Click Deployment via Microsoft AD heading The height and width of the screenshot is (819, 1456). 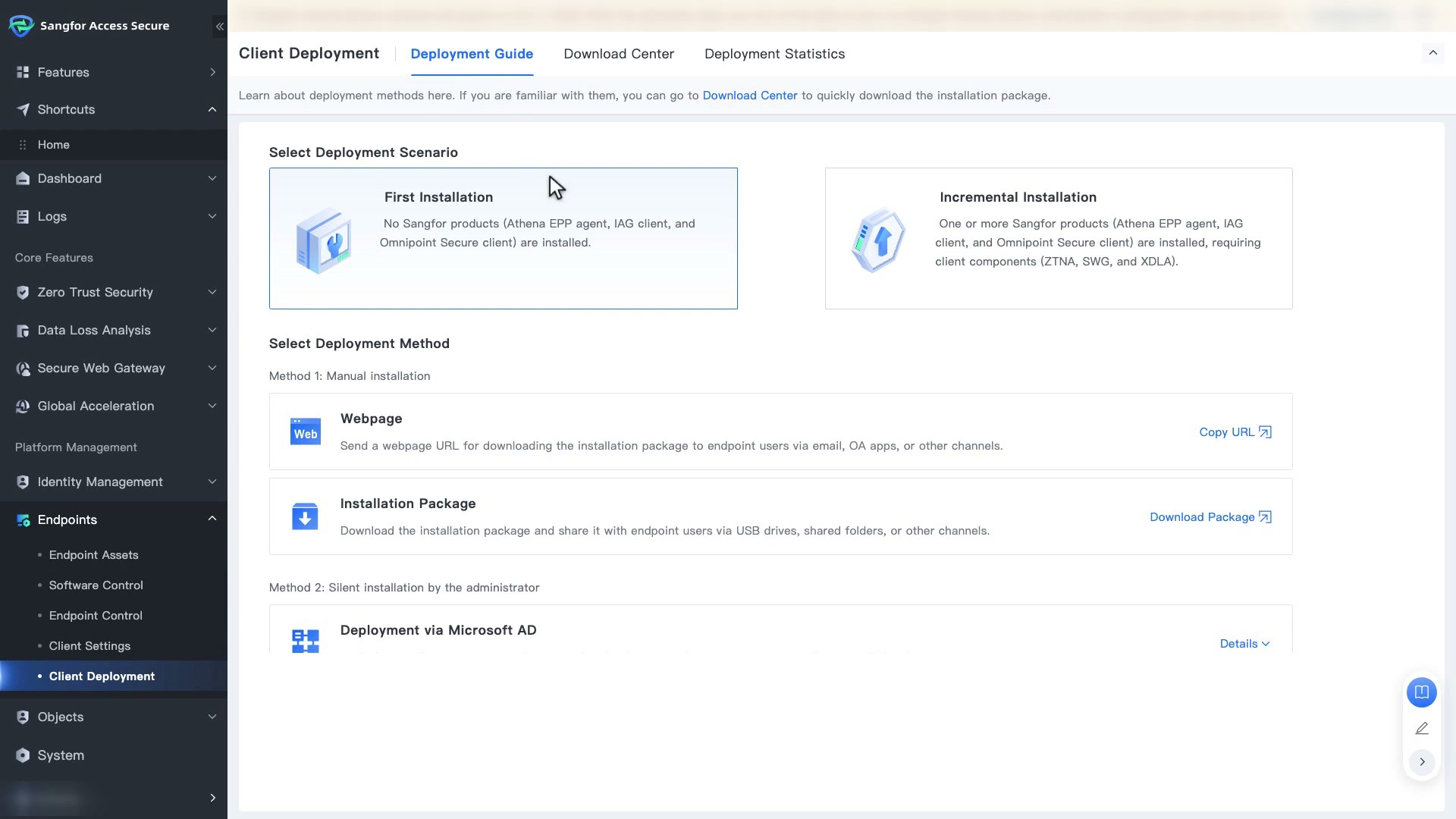click(438, 630)
